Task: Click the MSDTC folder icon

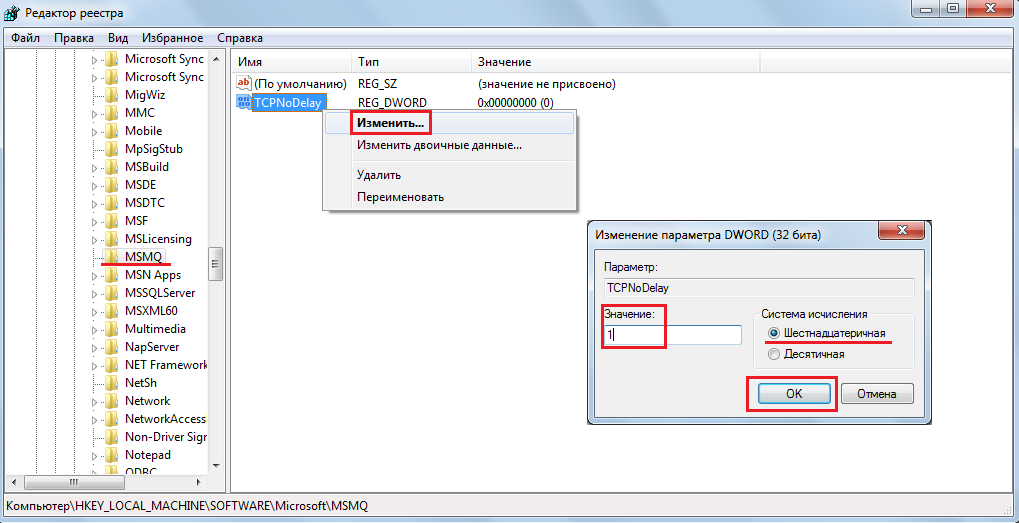Action: coord(112,203)
